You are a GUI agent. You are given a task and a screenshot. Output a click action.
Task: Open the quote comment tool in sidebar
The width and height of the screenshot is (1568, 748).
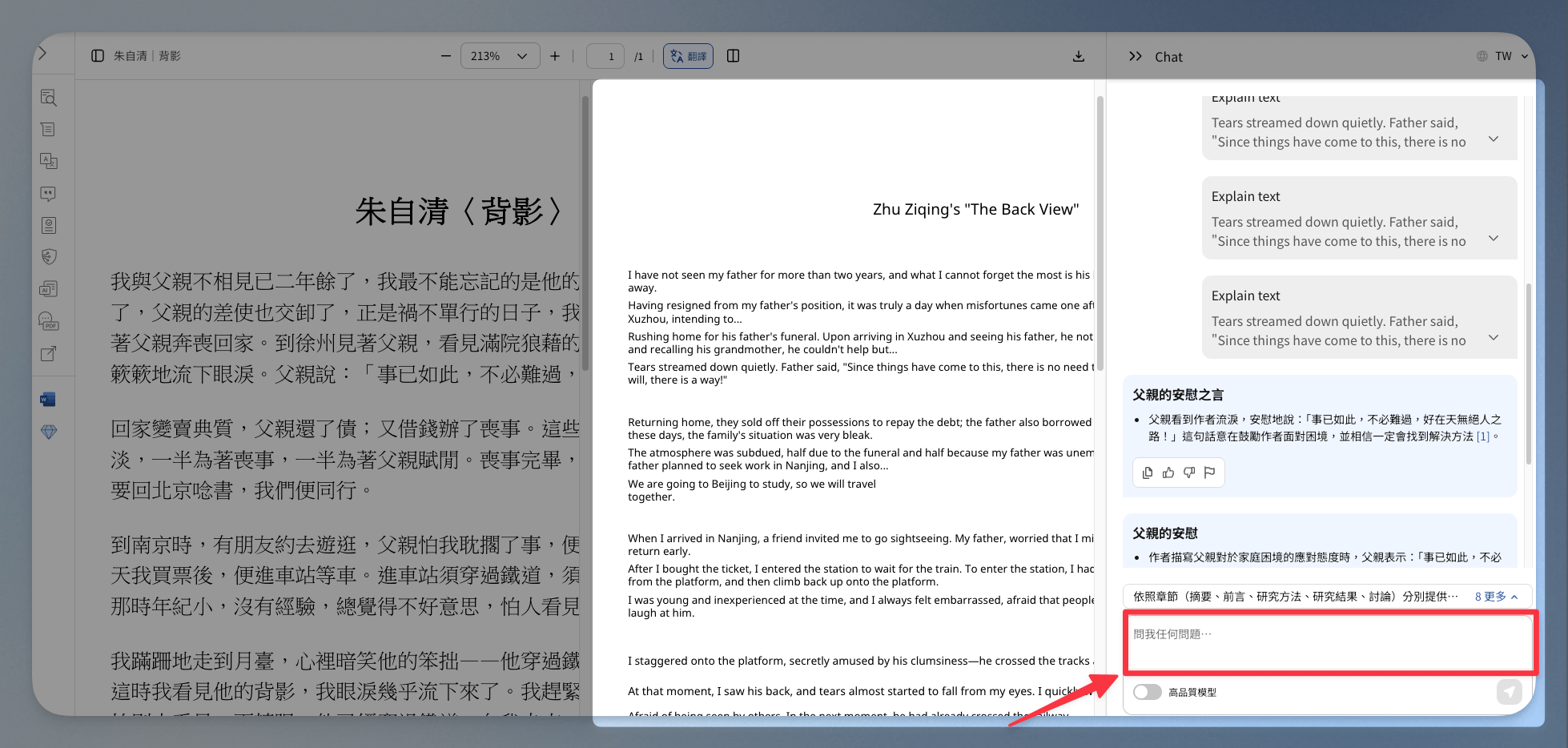pos(49,194)
